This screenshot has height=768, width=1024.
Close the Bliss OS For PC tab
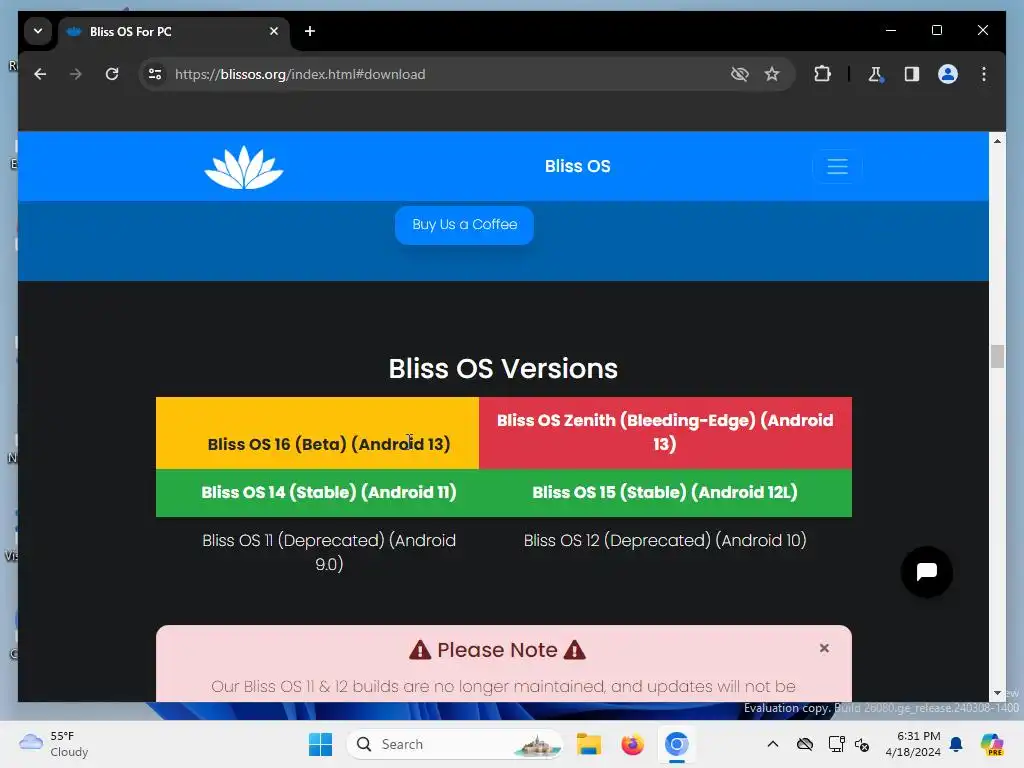pyautogui.click(x=274, y=31)
